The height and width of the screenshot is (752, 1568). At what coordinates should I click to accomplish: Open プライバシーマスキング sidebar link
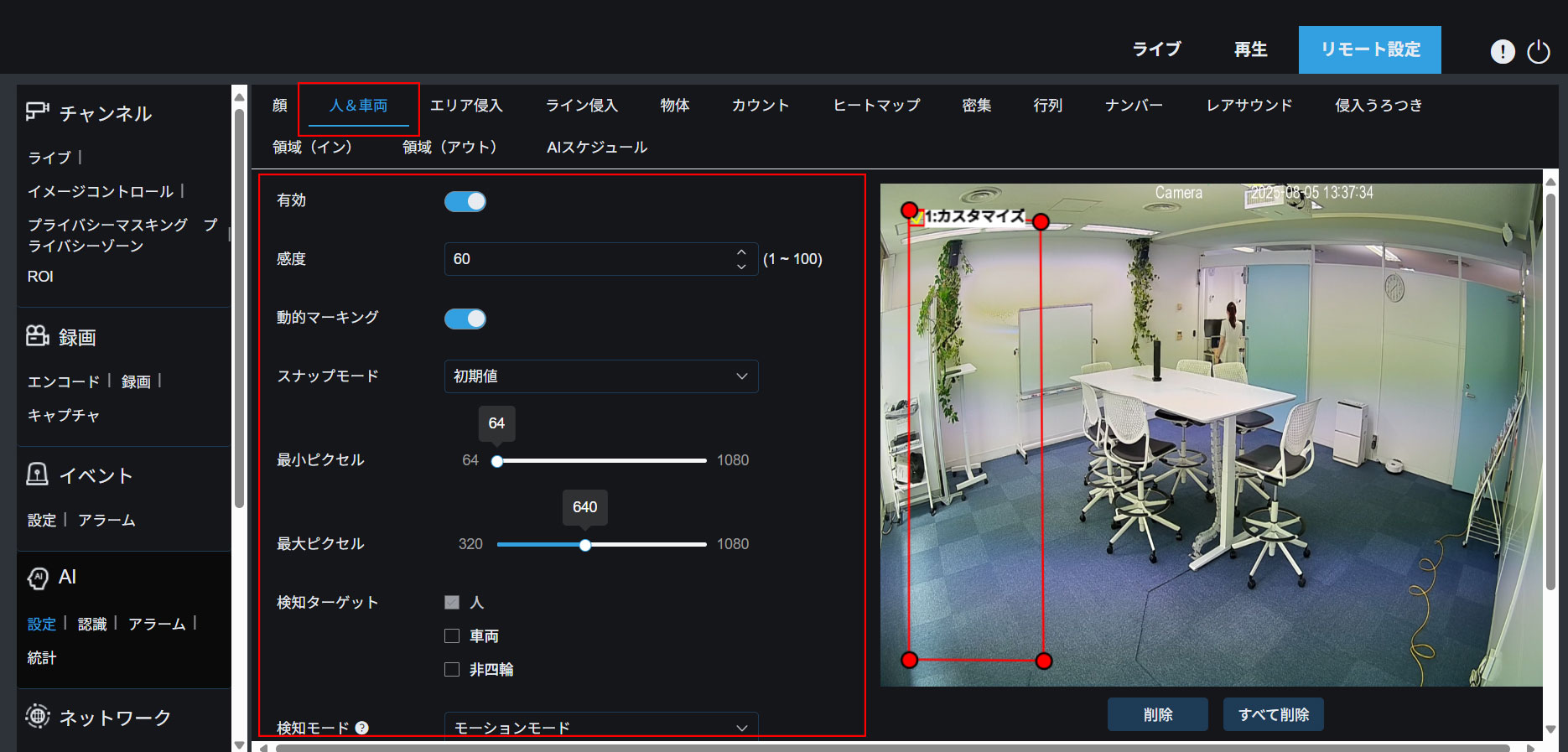122,235
